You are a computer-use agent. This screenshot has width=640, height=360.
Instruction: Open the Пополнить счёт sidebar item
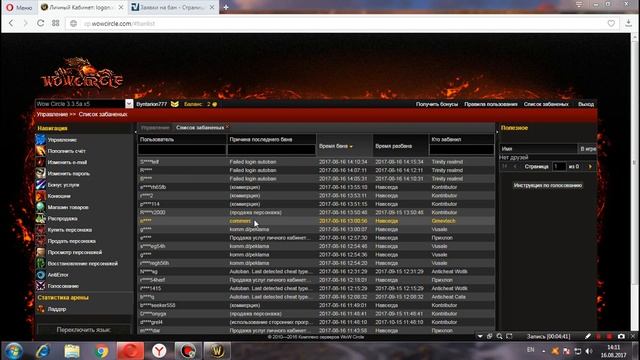pyautogui.click(x=66, y=151)
